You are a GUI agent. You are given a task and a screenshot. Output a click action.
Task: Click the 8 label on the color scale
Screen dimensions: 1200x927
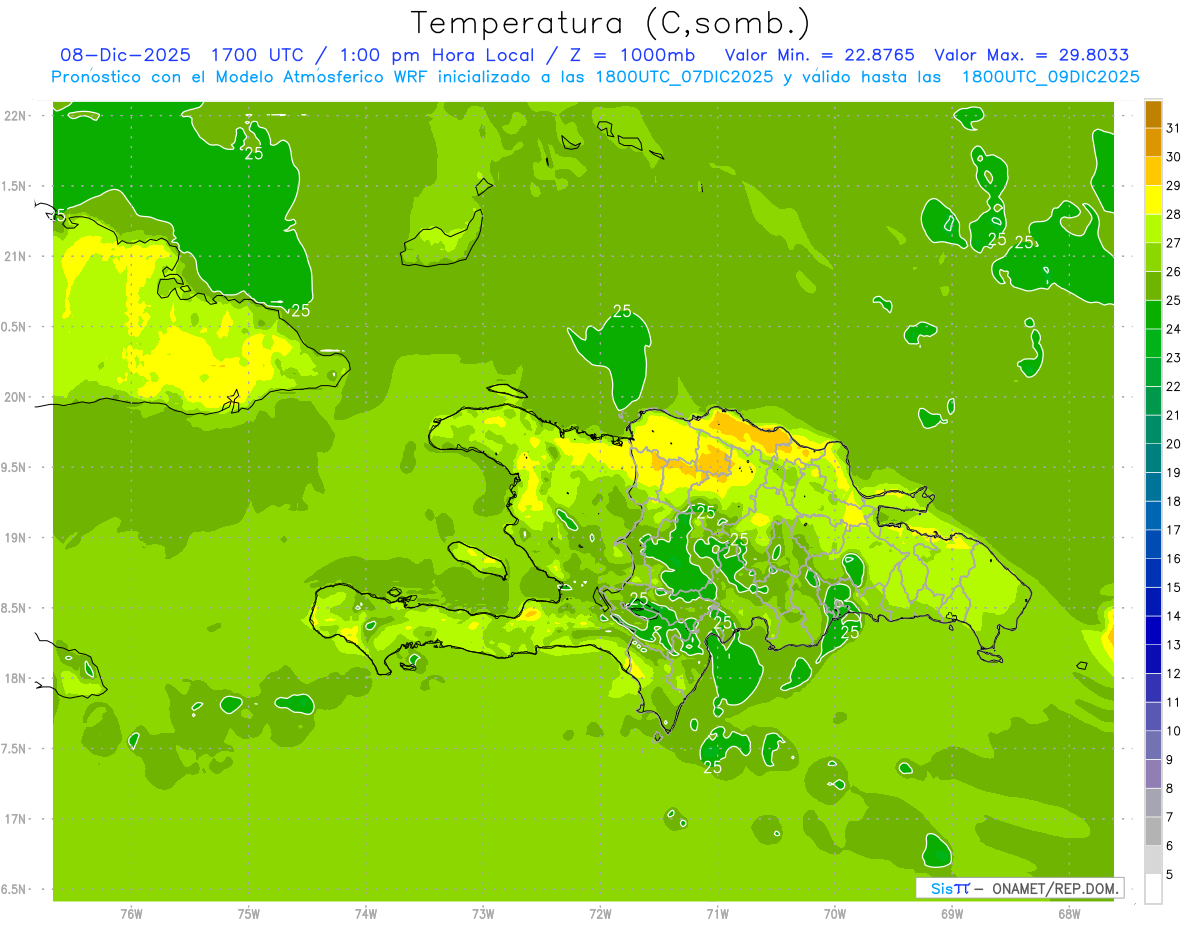1170,789
